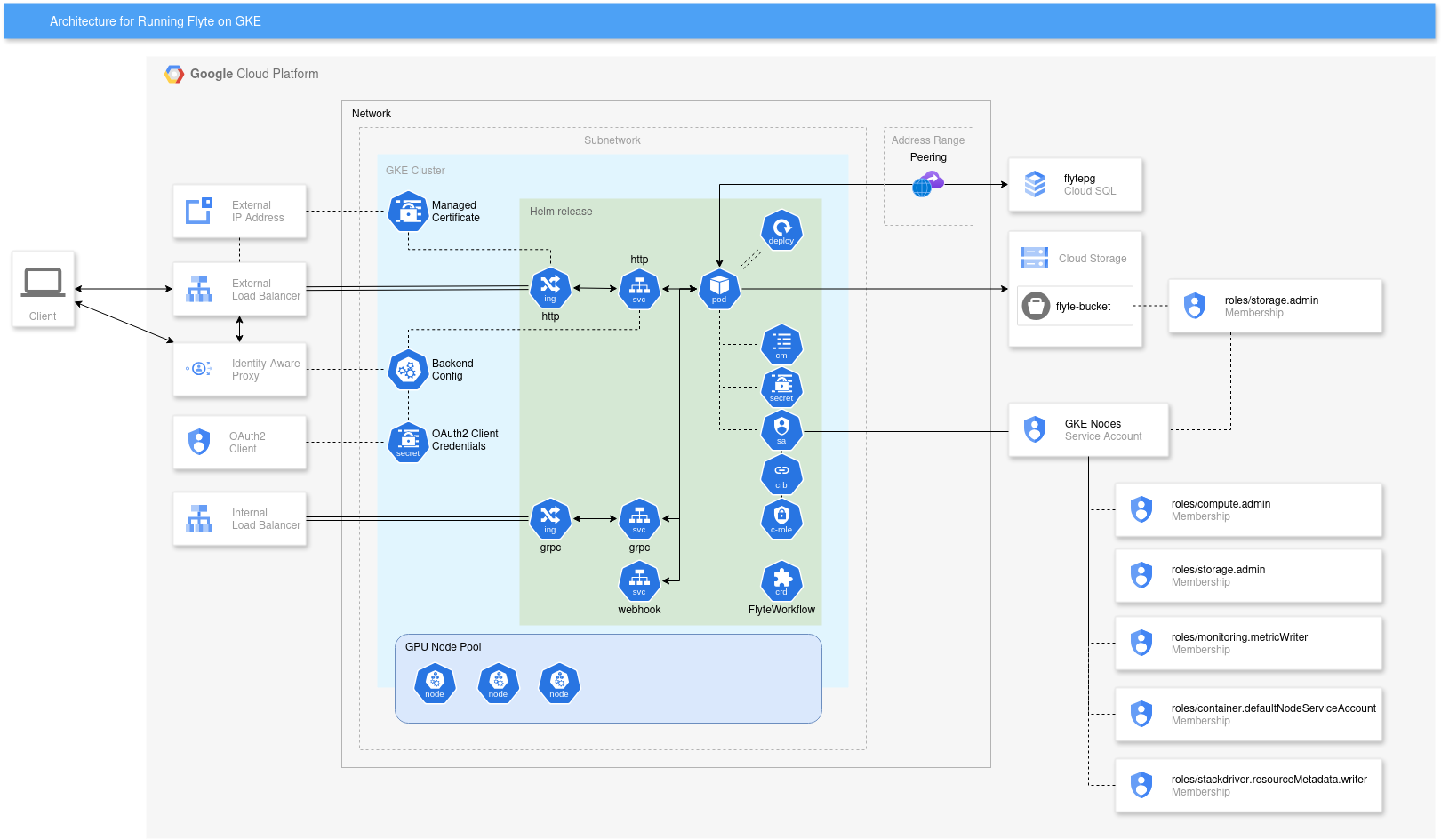This screenshot has height=840, width=1441.
Task: Click the 'FlyteWorkflow' label
Action: 781,610
